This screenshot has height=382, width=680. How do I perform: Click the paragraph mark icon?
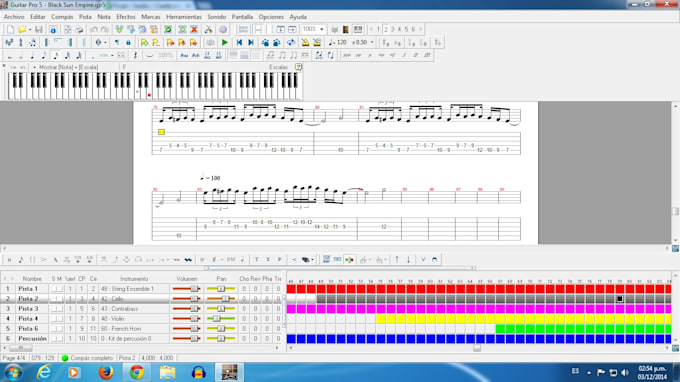coord(117,42)
